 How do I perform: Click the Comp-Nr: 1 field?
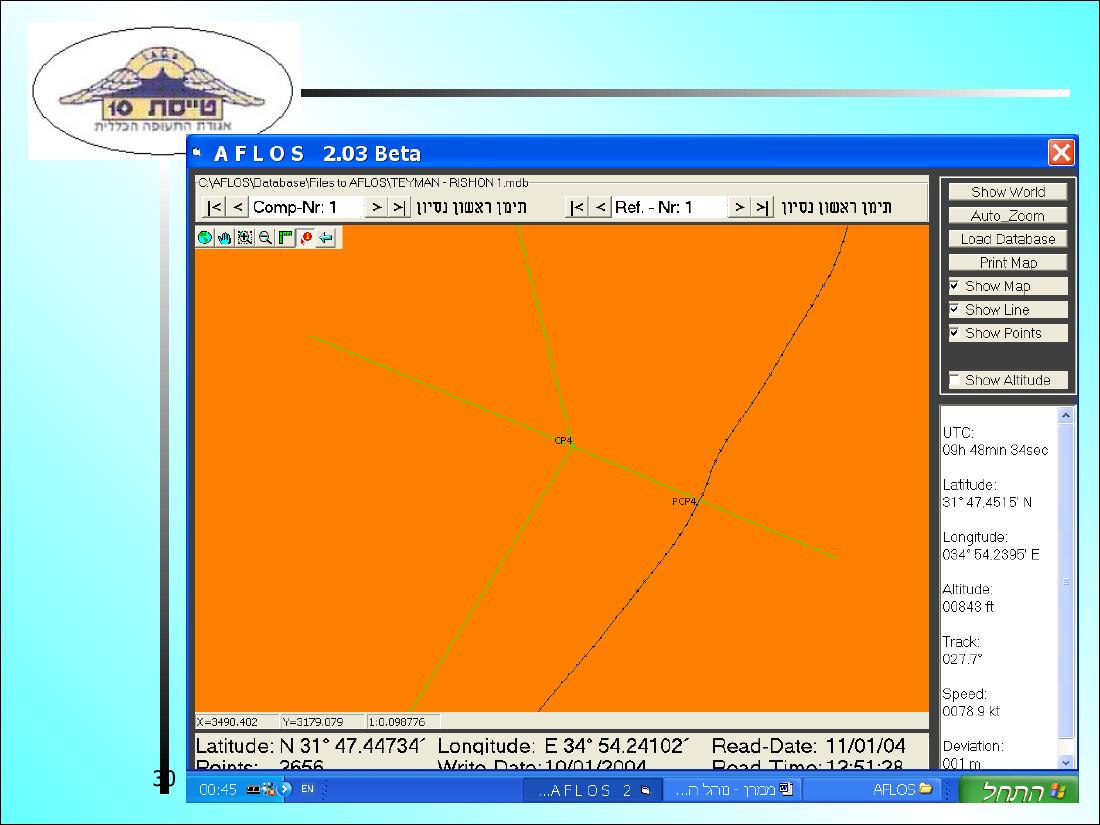point(307,207)
